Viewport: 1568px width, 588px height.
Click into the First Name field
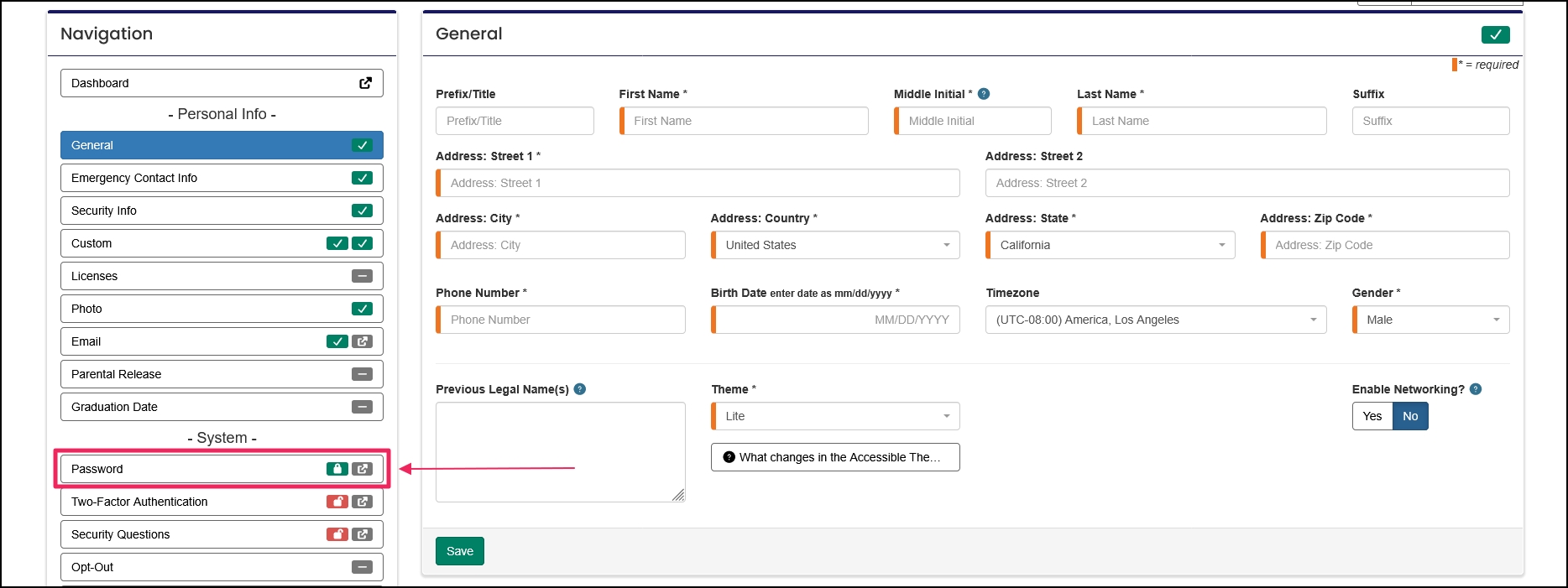[x=745, y=121]
